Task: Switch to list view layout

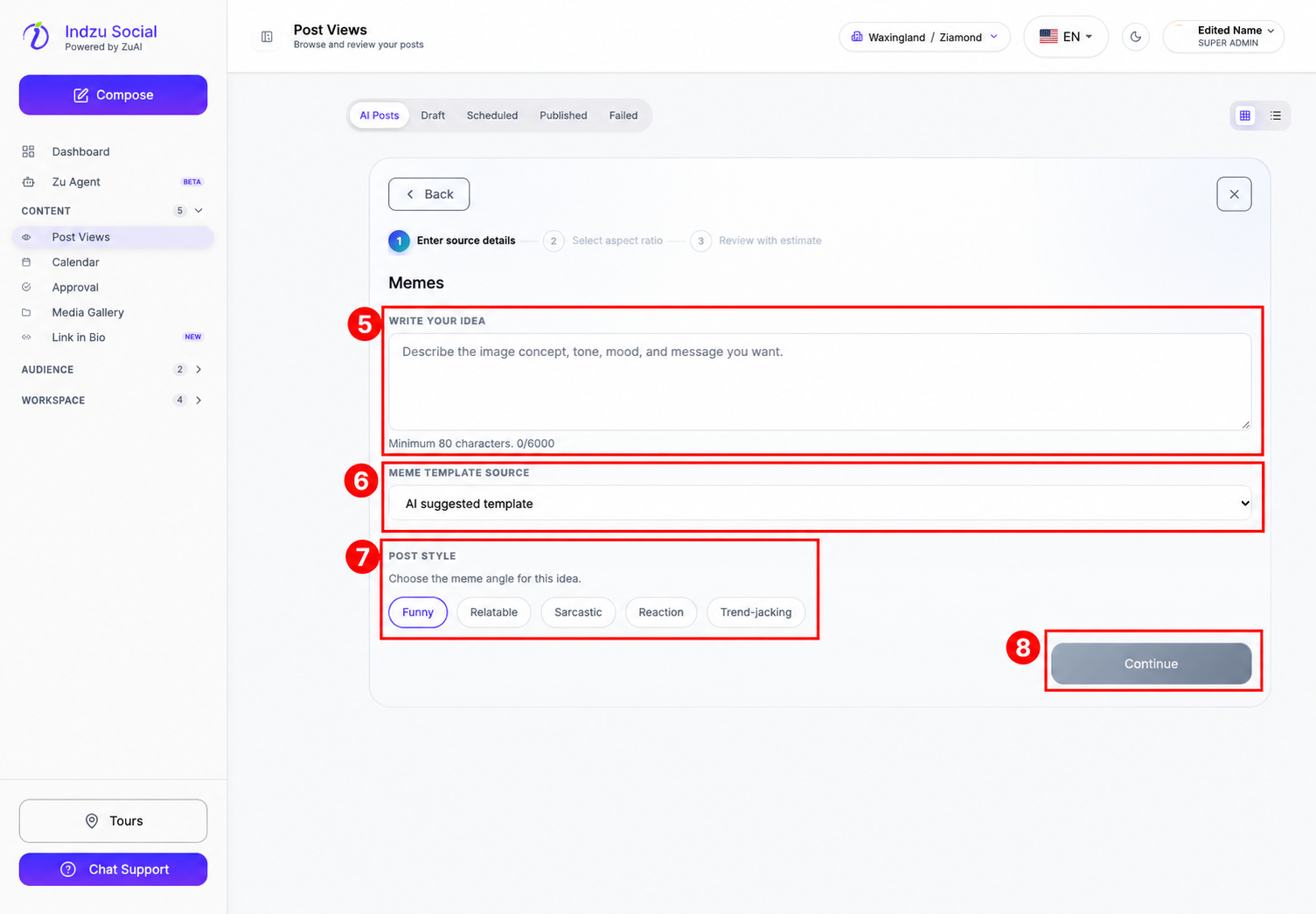Action: pos(1276,115)
